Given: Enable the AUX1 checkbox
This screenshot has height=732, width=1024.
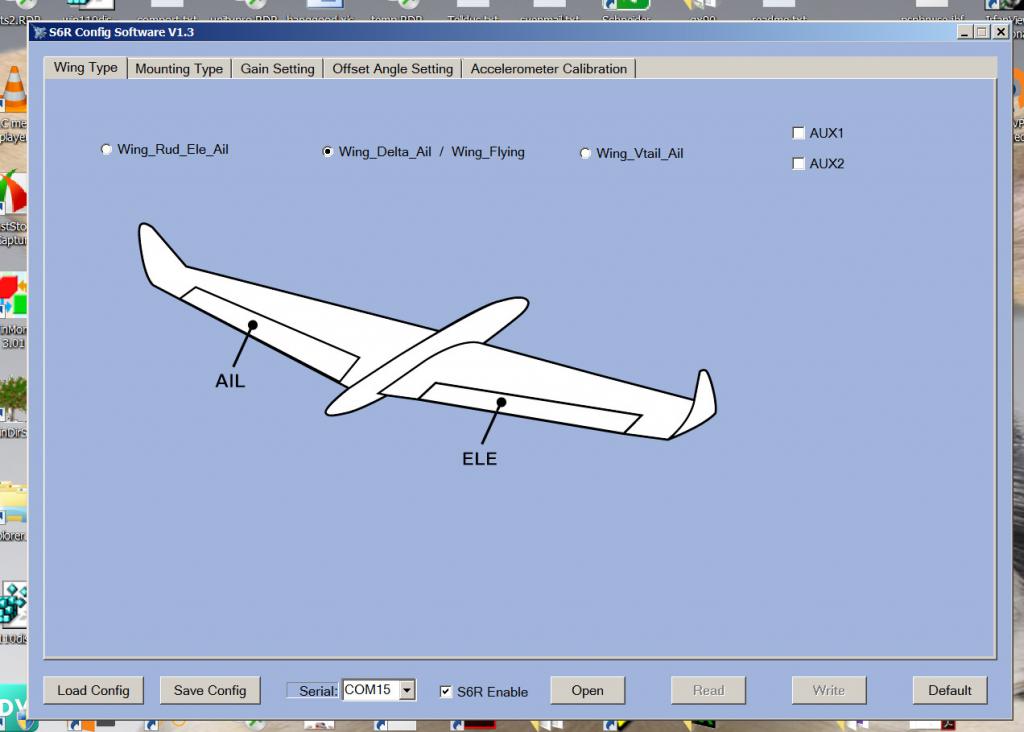Looking at the screenshot, I should [x=798, y=133].
